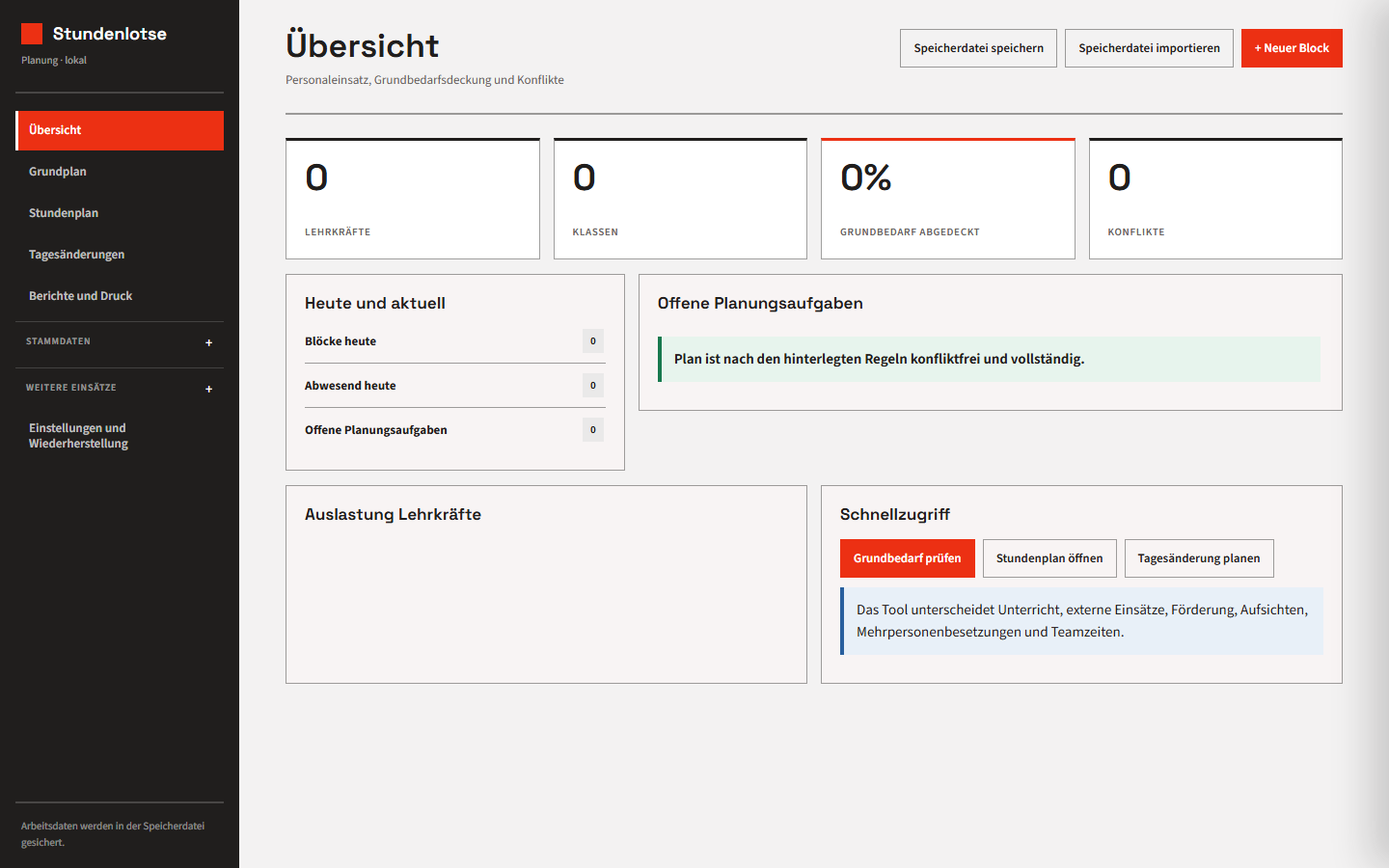Click the 'Das Tool unterscheidet Unterricht' info note
Image resolution: width=1389 pixels, height=868 pixels.
click(1081, 621)
